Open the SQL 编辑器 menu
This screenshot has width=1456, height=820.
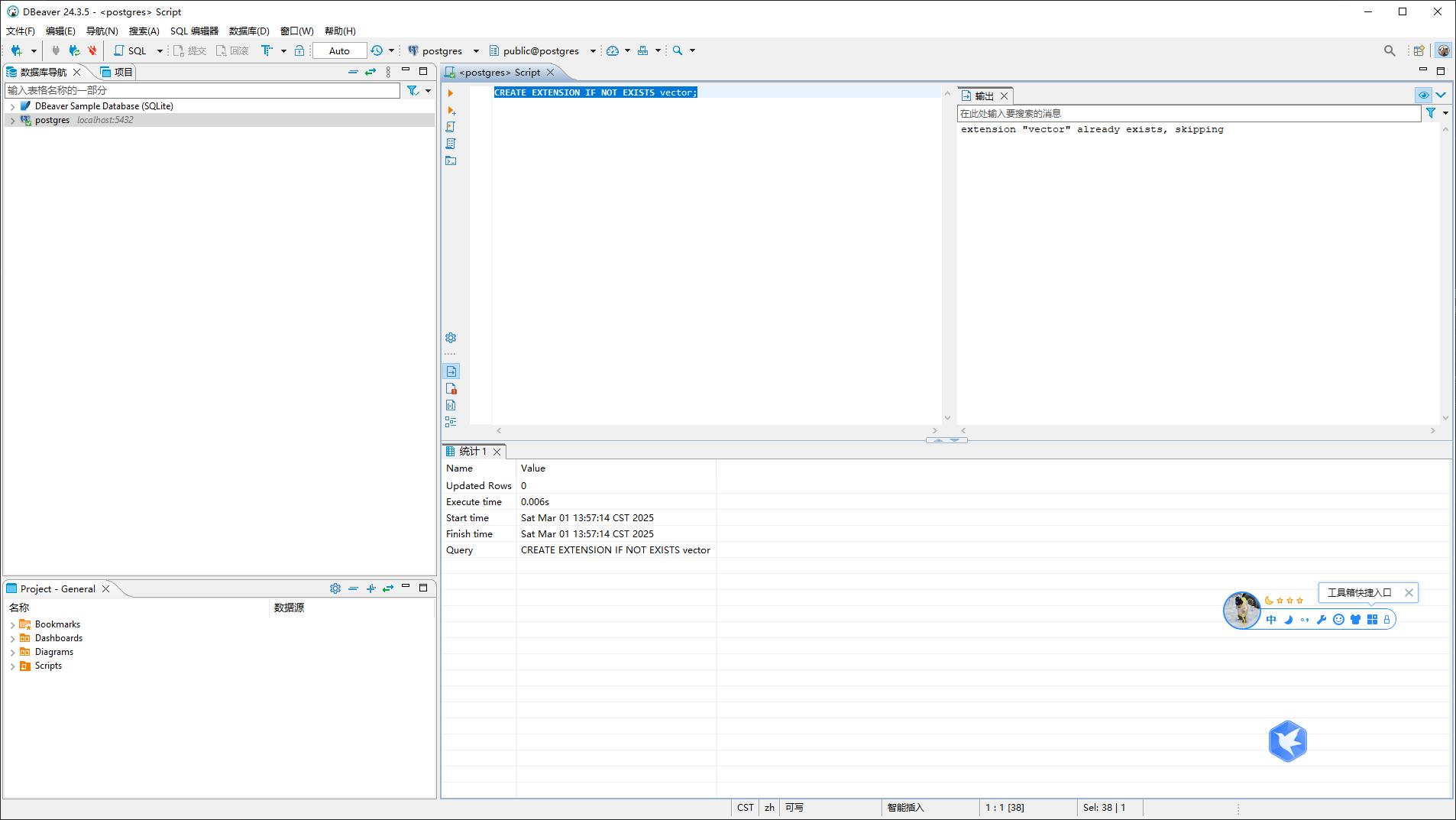[194, 31]
